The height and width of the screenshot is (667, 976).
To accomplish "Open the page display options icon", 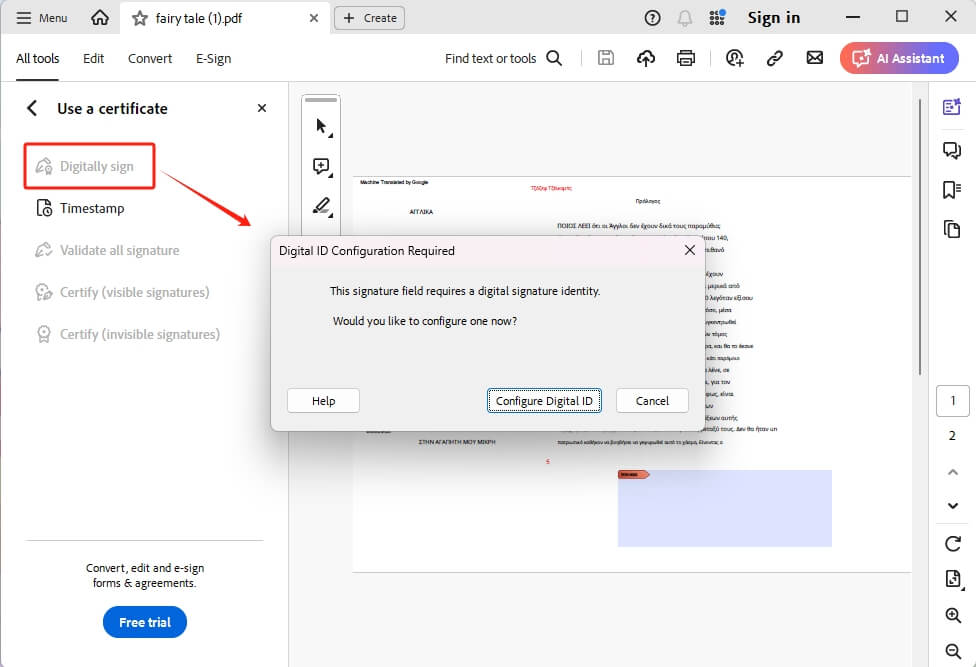I will pyautogui.click(x=953, y=579).
